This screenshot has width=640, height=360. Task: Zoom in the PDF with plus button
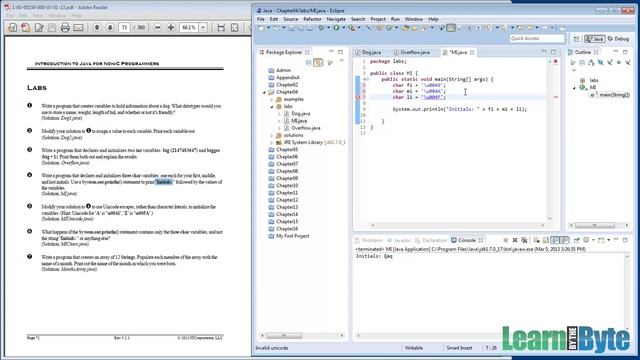[x=171, y=27]
